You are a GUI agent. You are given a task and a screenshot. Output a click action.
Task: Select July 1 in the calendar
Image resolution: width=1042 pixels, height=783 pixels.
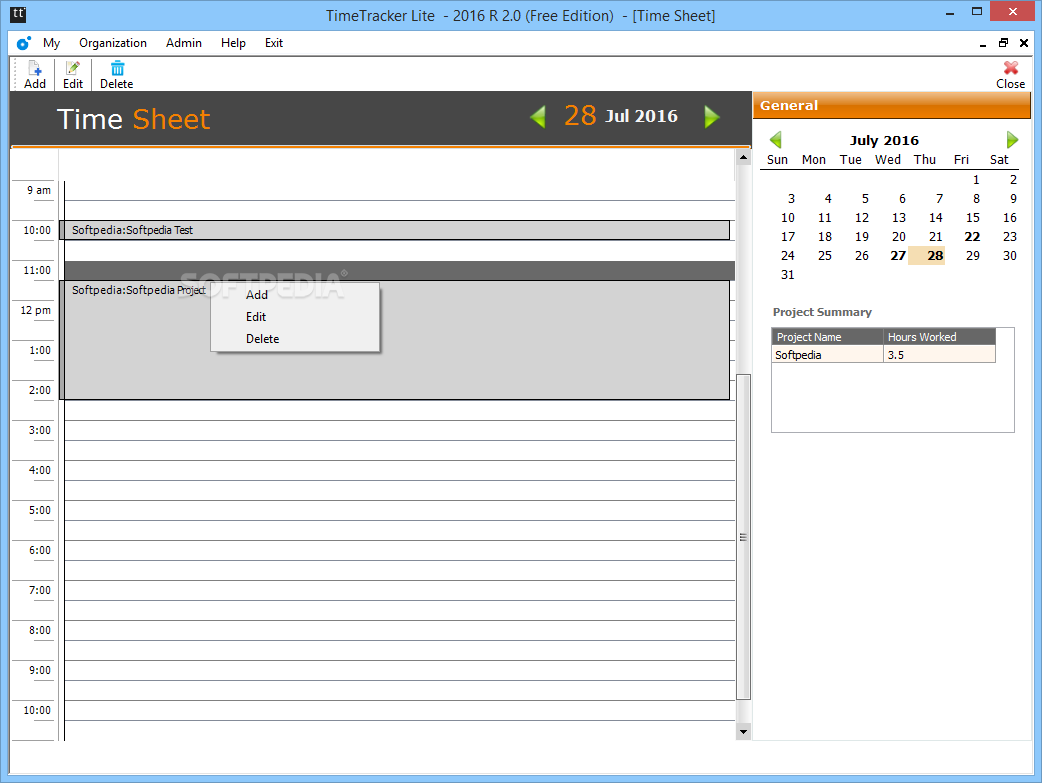[976, 179]
